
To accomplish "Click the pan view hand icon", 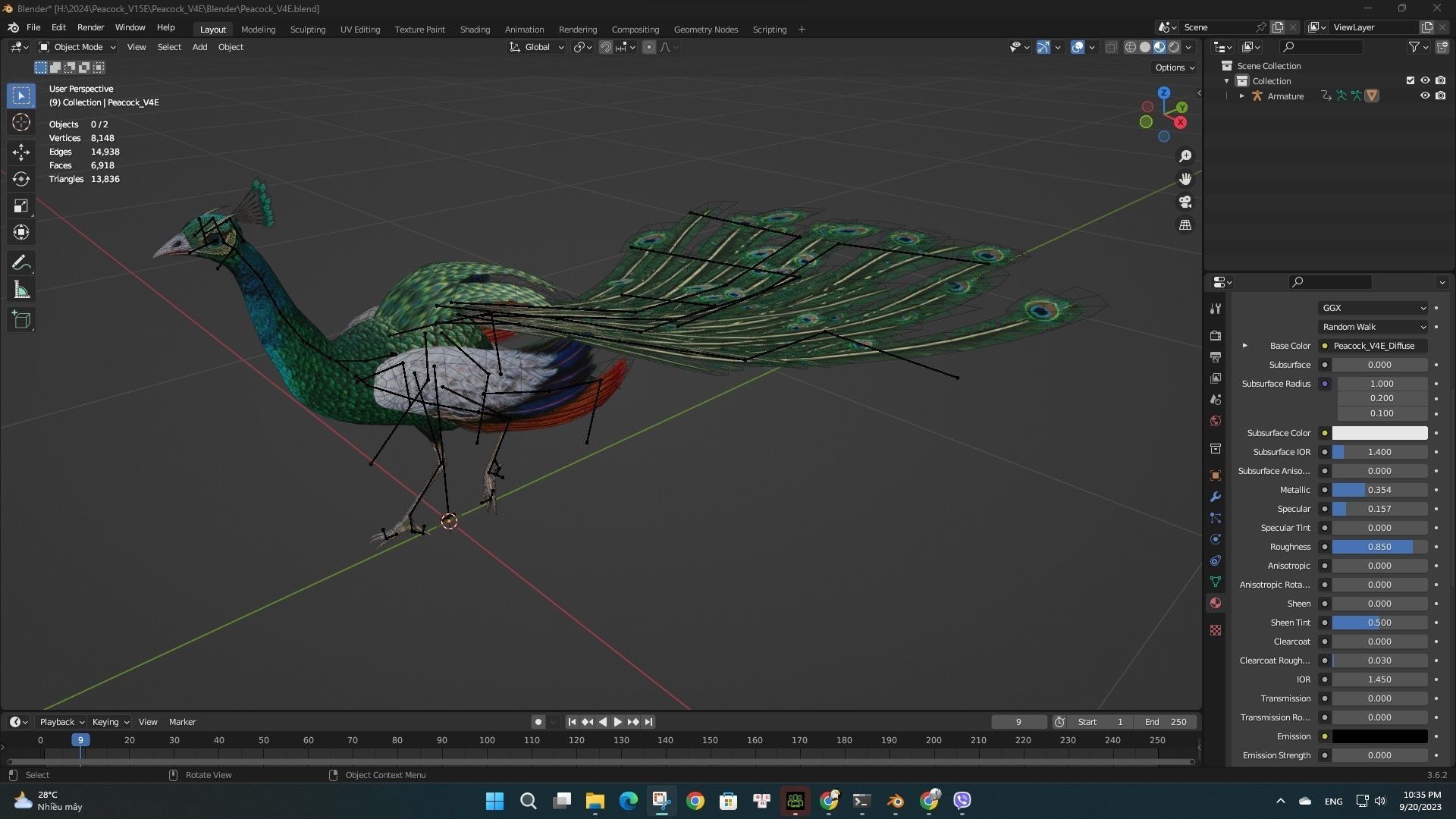I will tap(1185, 179).
